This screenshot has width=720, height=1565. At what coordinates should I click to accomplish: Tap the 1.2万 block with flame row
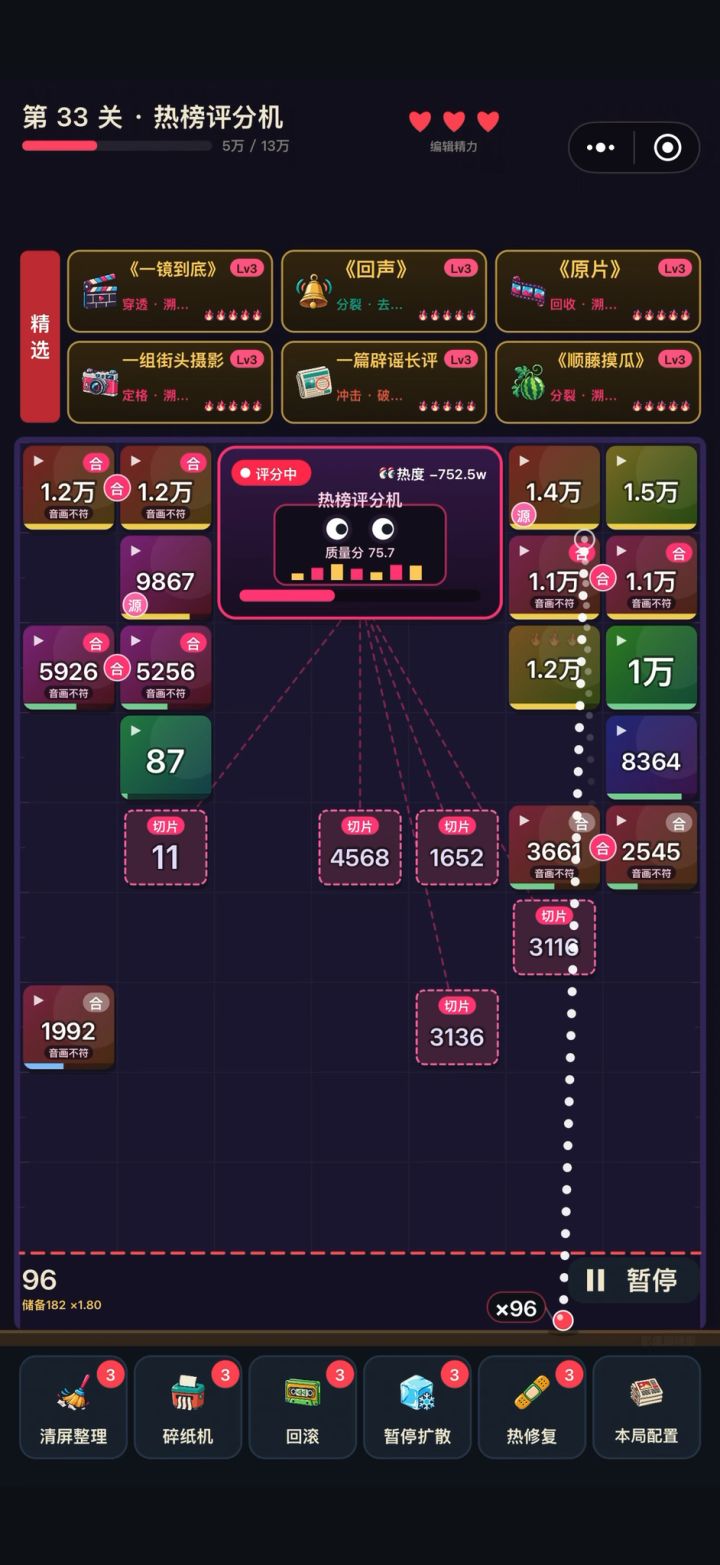coord(554,667)
